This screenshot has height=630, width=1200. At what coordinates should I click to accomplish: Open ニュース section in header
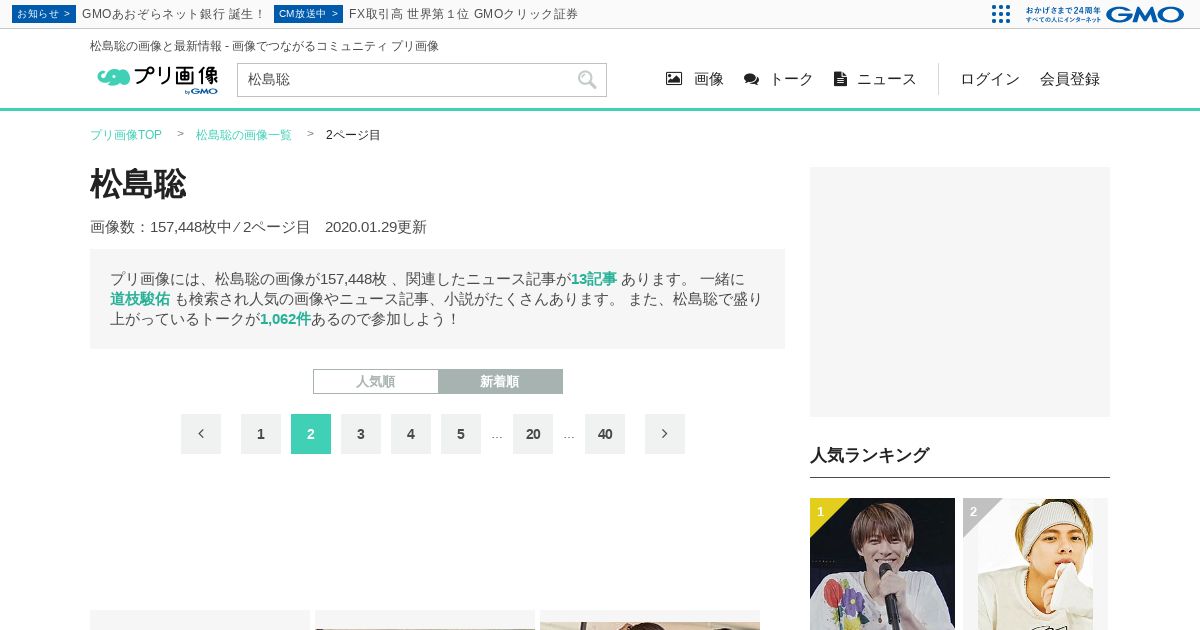(x=875, y=79)
